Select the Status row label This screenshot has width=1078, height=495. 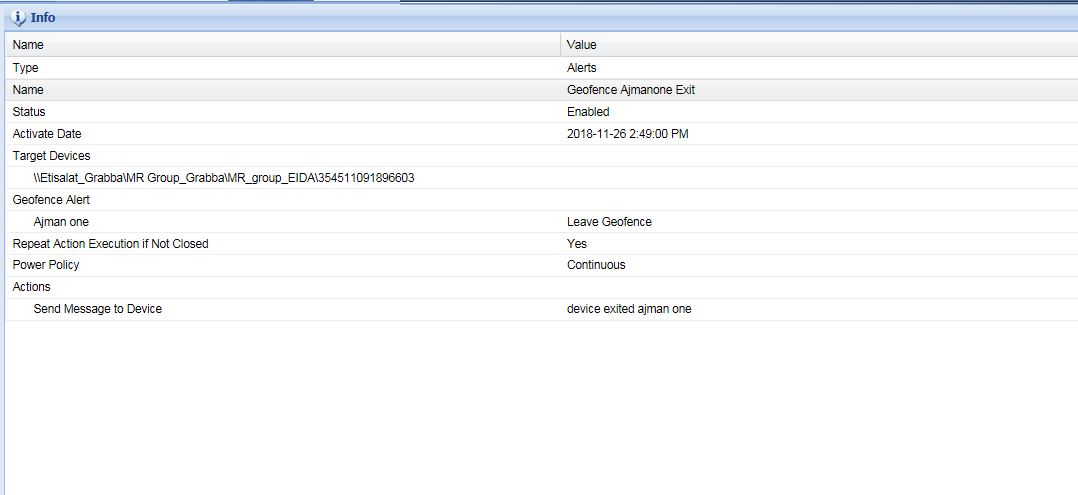pos(29,112)
